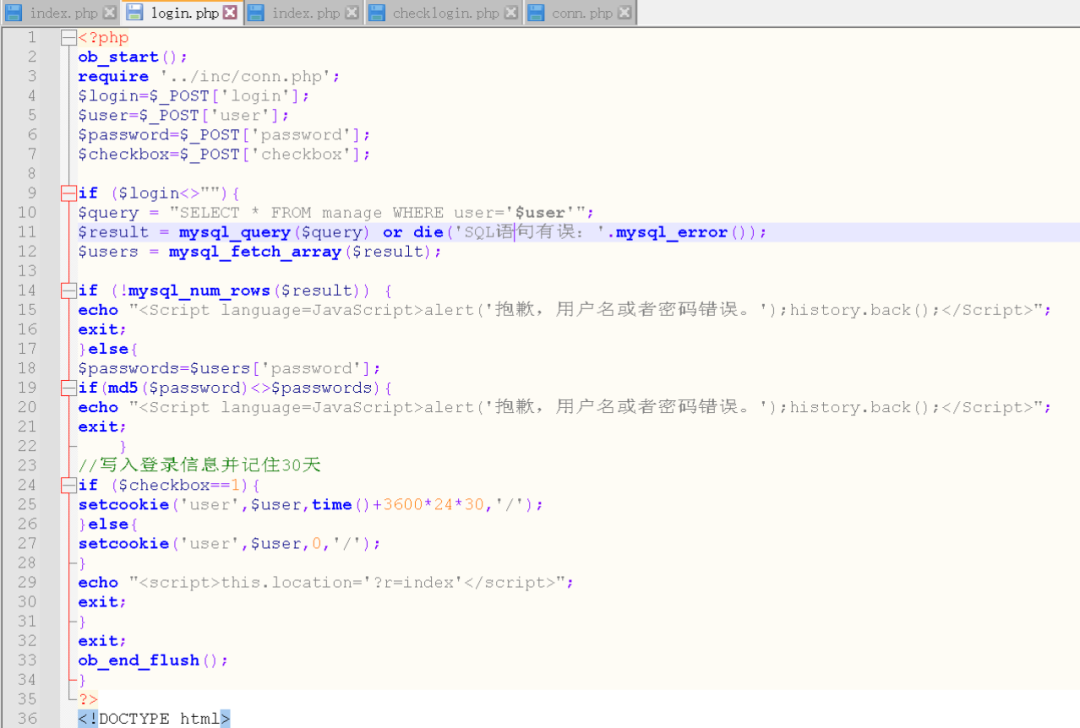Click the require keyword on line 3
The width and height of the screenshot is (1080, 728).
point(113,76)
